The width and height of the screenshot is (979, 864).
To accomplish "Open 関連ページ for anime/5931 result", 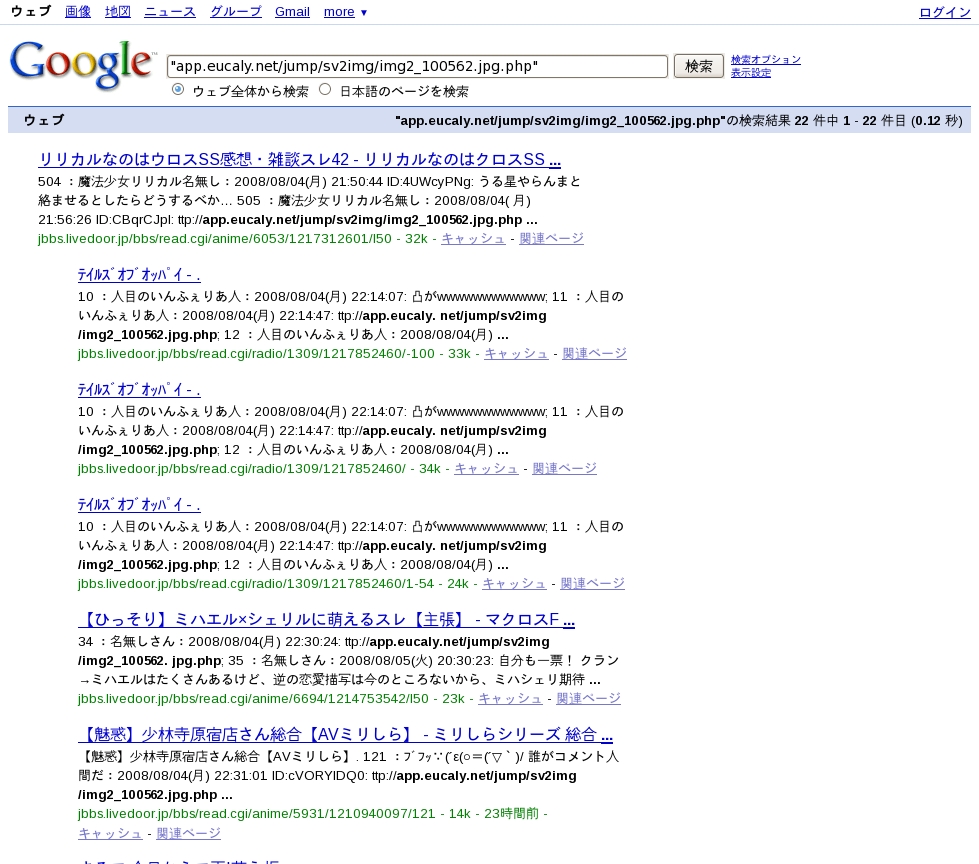I will pyautogui.click(x=189, y=833).
